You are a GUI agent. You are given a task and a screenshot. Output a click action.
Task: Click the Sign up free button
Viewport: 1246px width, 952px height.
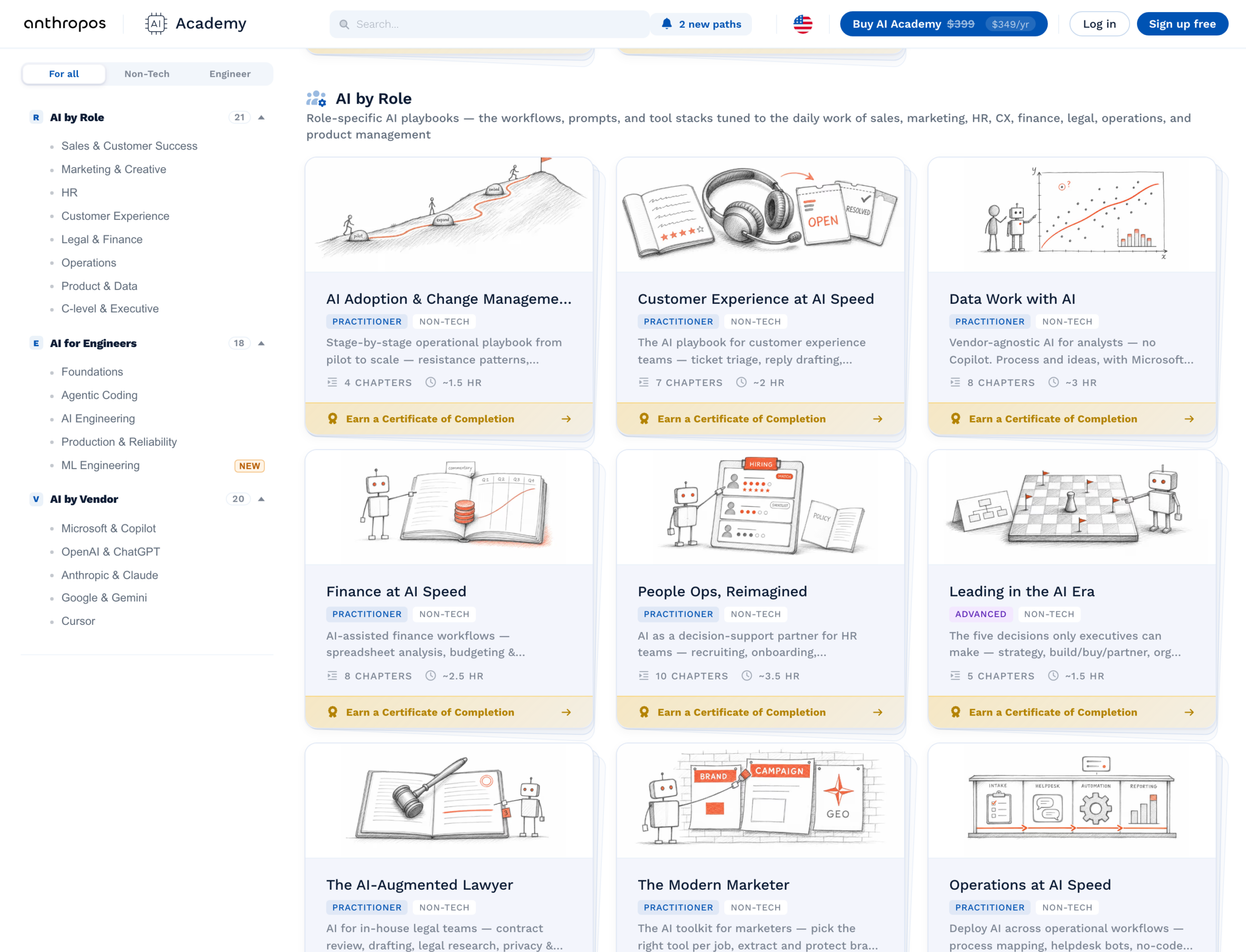1182,24
